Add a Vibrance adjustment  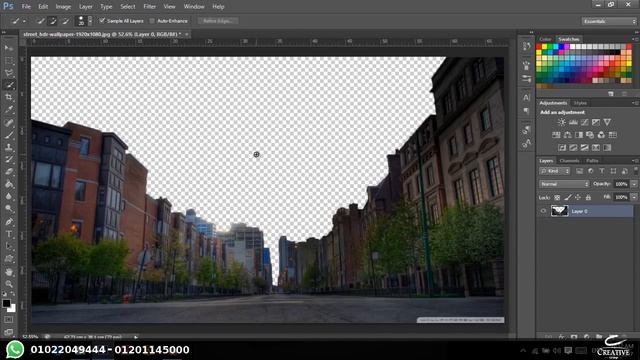click(x=607, y=122)
